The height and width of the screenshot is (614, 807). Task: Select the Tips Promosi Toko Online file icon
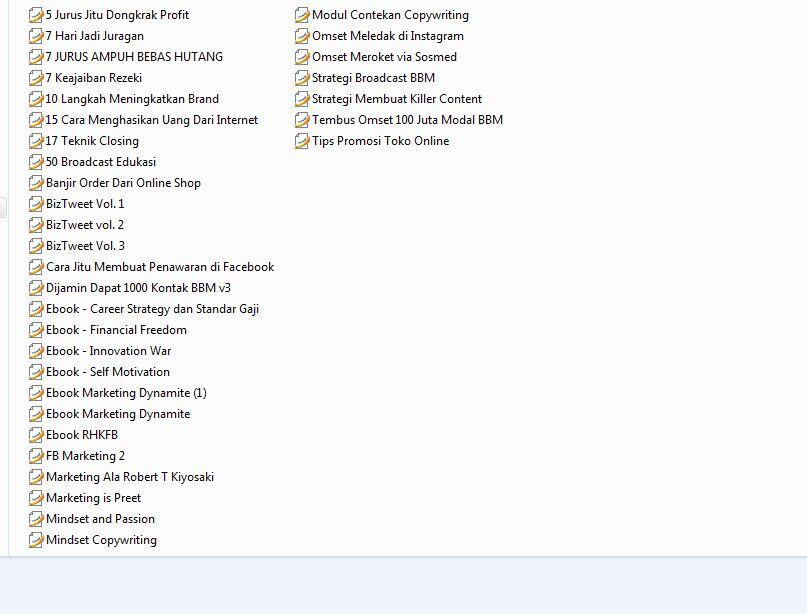302,141
